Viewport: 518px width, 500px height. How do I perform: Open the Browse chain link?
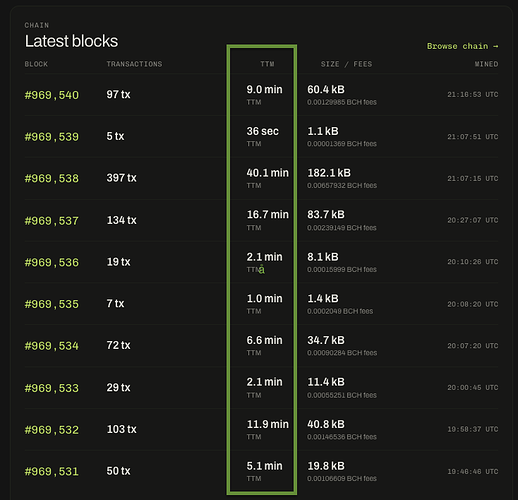point(462,46)
